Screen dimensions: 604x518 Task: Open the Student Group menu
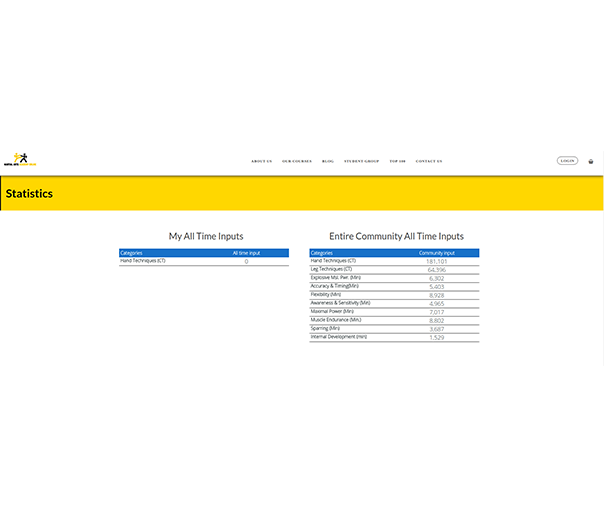pyautogui.click(x=361, y=161)
